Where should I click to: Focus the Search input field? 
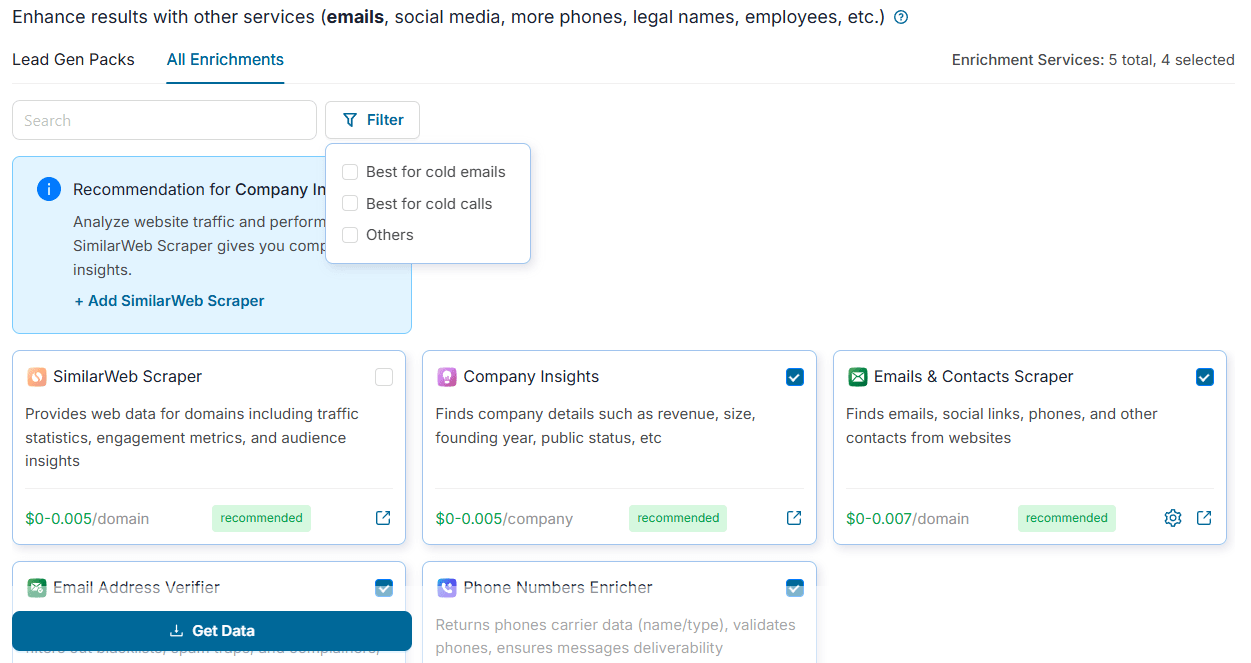[x=164, y=120]
